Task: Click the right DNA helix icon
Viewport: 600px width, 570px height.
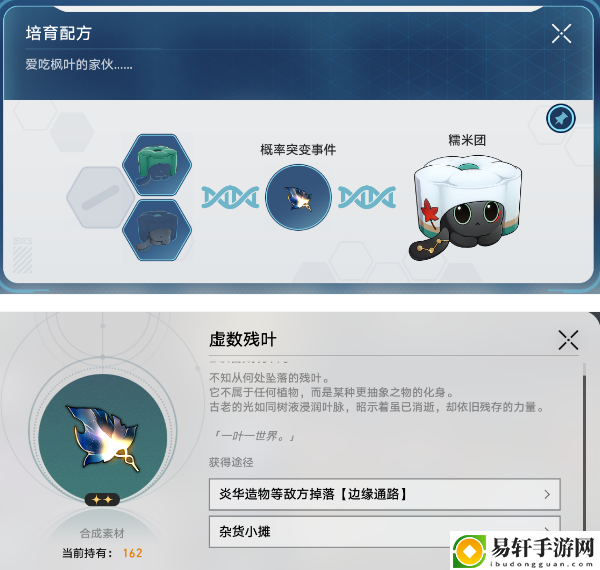Action: 367,197
